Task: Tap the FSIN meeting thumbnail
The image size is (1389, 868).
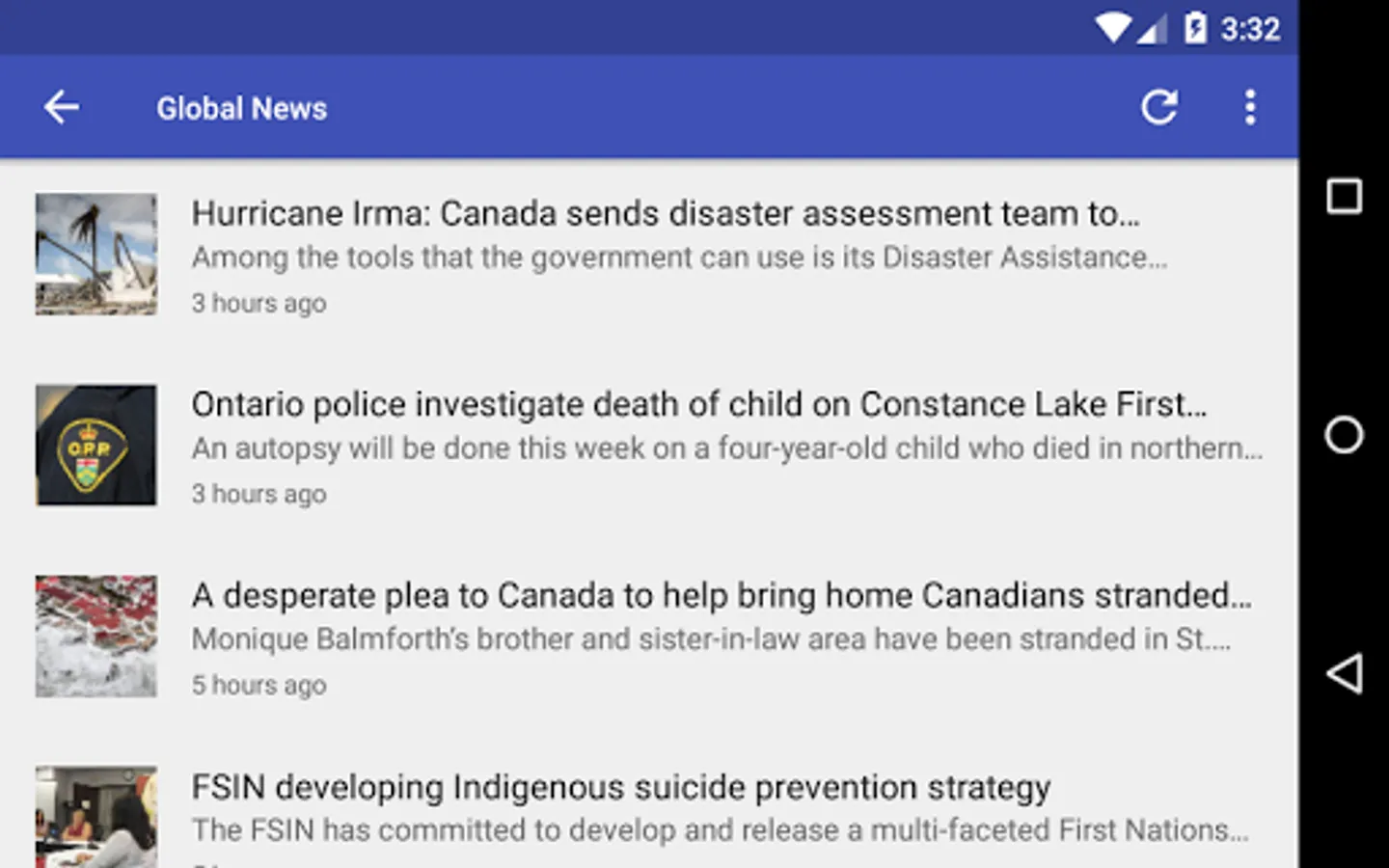Action: (x=96, y=817)
